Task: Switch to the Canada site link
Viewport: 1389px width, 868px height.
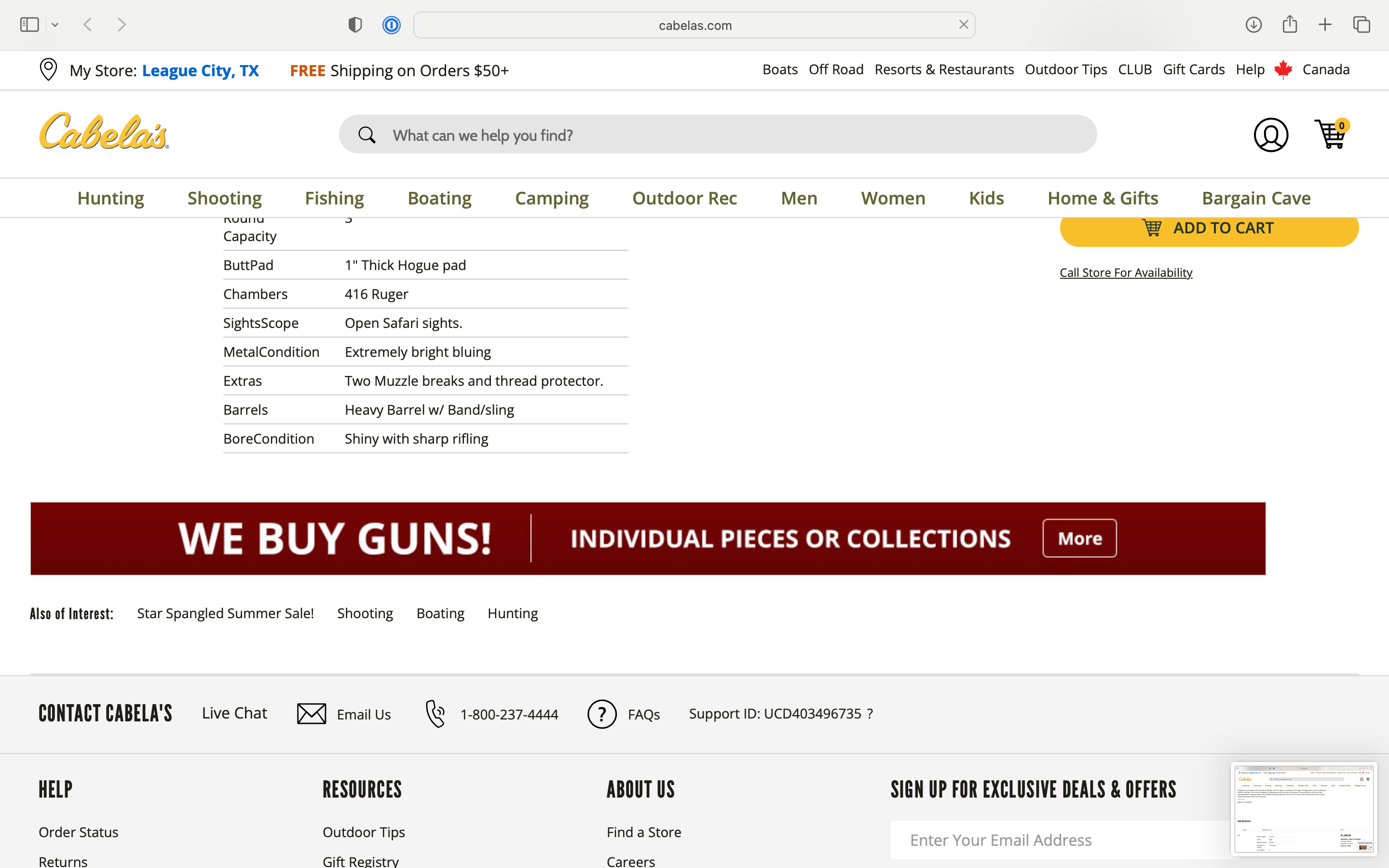Action: [1326, 69]
